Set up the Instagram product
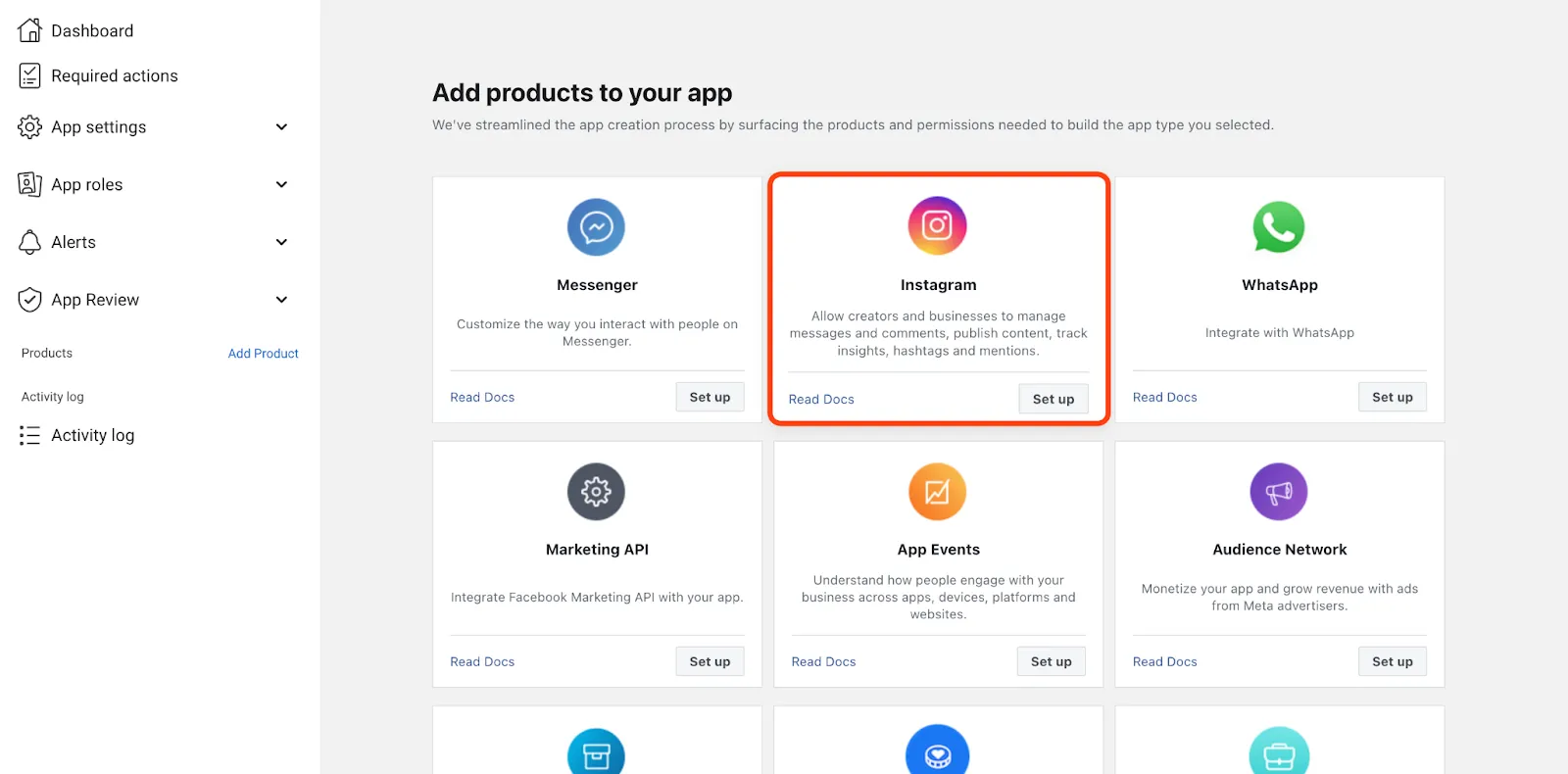The width and height of the screenshot is (1568, 774). (x=1053, y=399)
